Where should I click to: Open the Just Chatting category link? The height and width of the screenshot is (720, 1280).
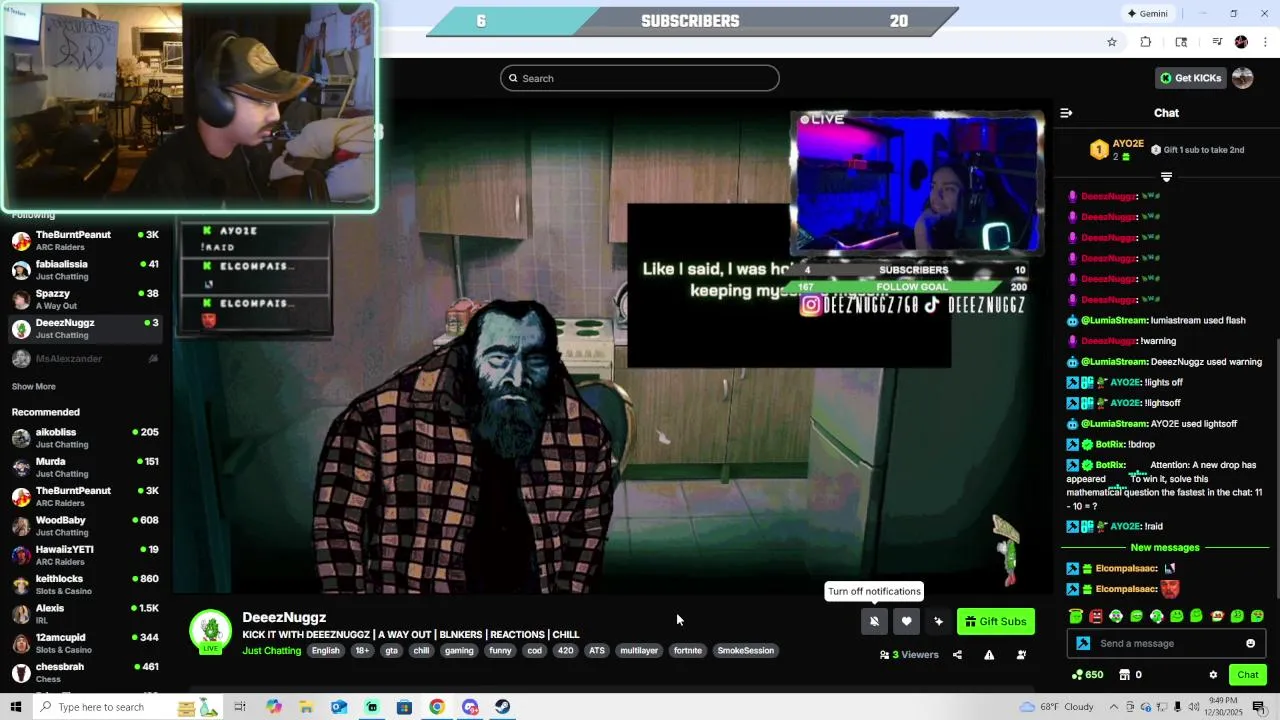point(271,651)
